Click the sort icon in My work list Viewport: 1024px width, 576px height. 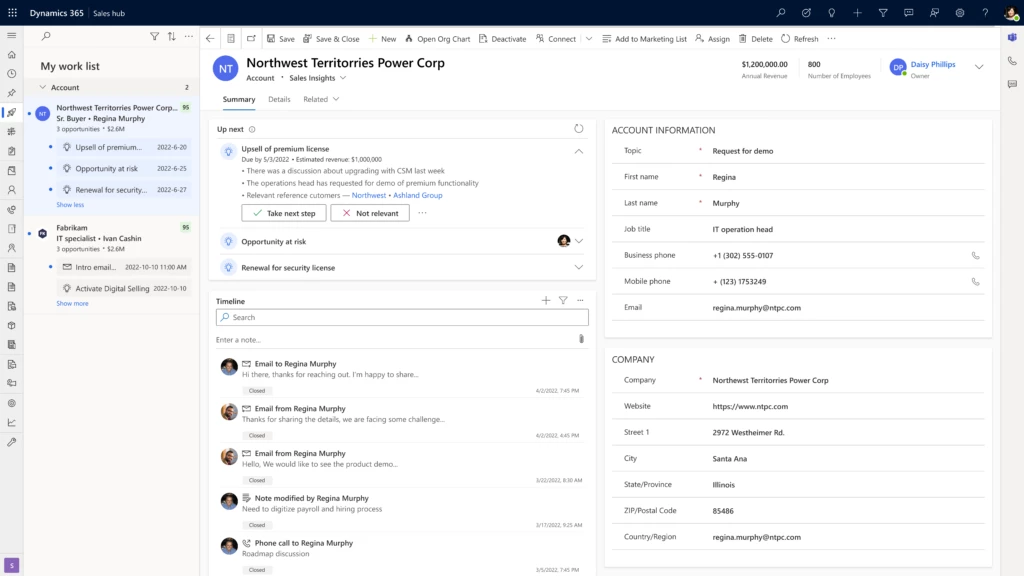(x=170, y=36)
